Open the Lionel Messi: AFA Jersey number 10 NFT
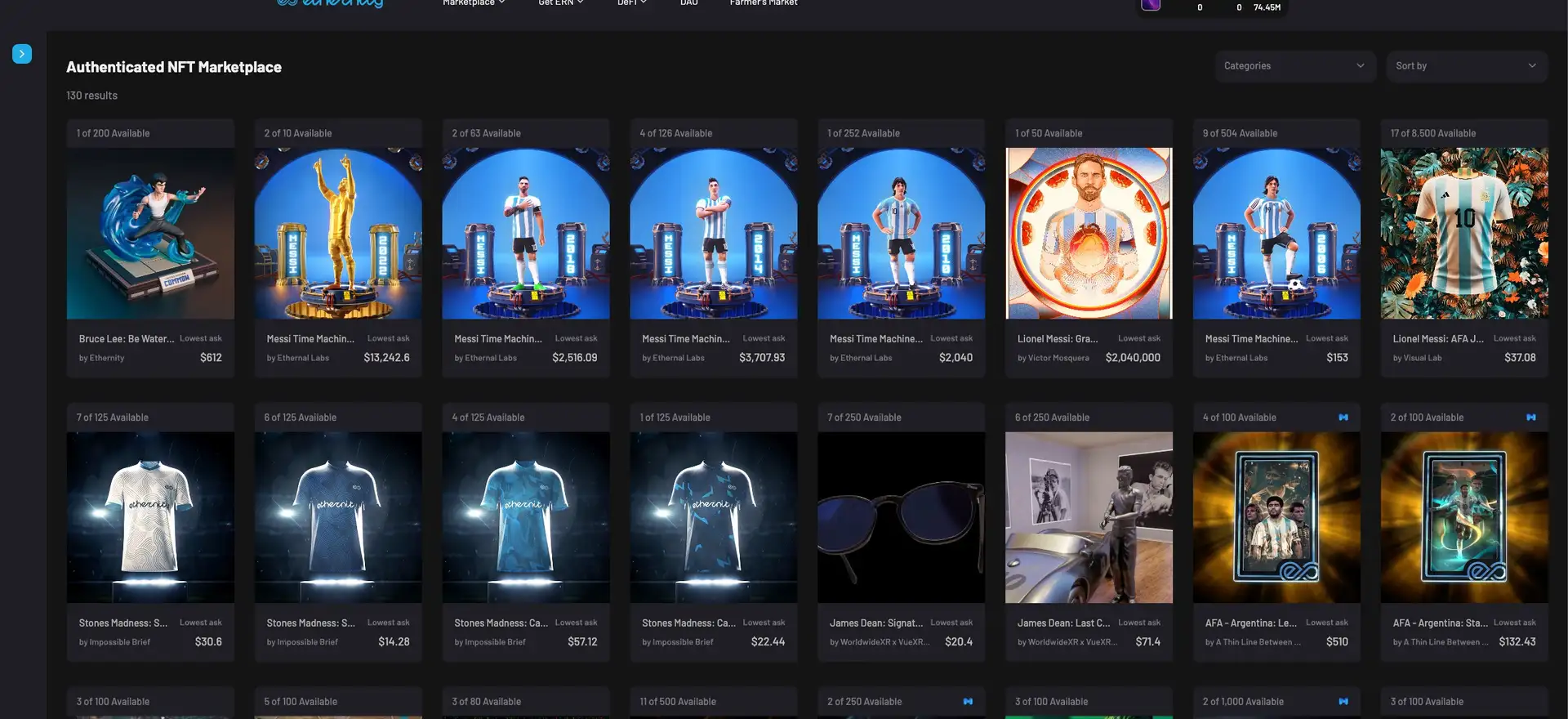 coord(1464,234)
